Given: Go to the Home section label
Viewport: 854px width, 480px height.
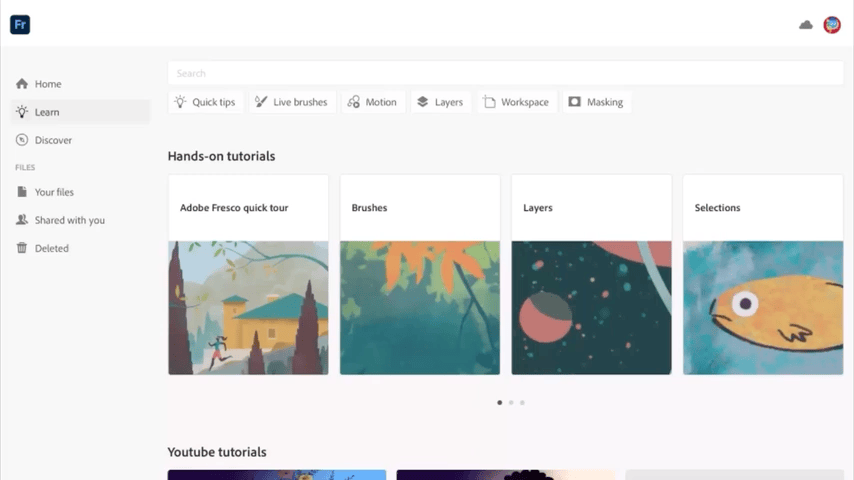Looking at the screenshot, I should [x=48, y=84].
